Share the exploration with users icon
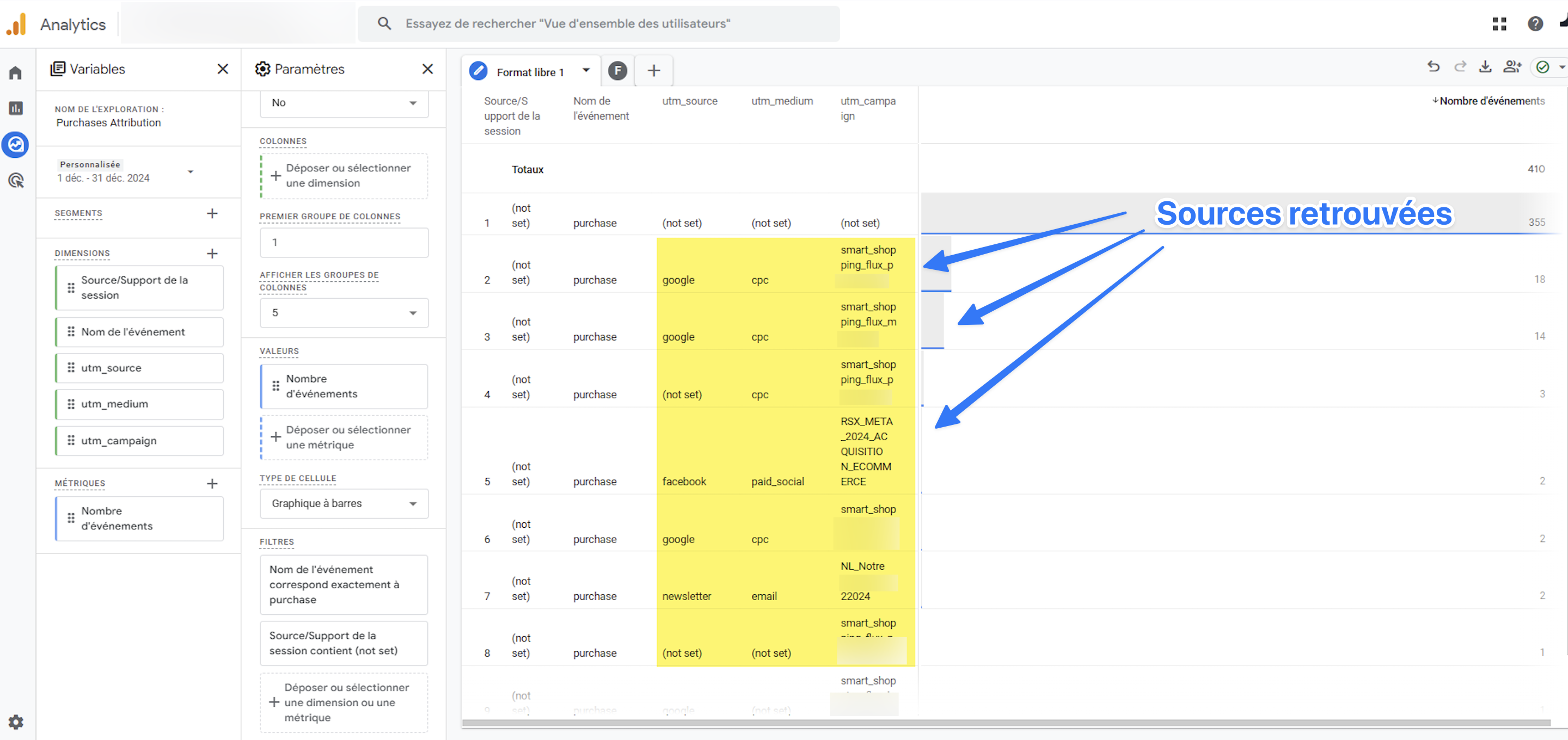This screenshot has width=1568, height=740. (1512, 67)
